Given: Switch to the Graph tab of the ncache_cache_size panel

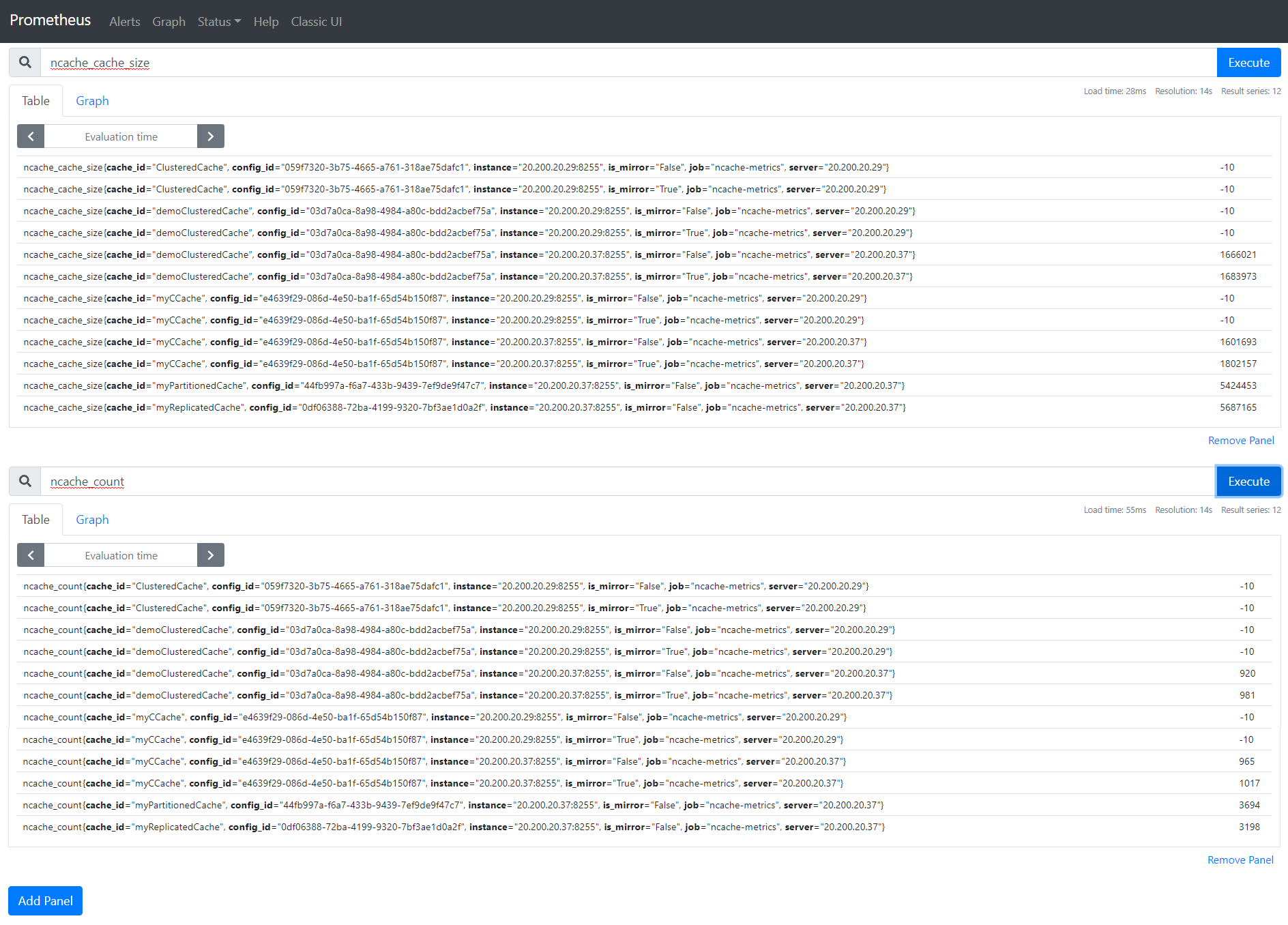Looking at the screenshot, I should (x=92, y=100).
